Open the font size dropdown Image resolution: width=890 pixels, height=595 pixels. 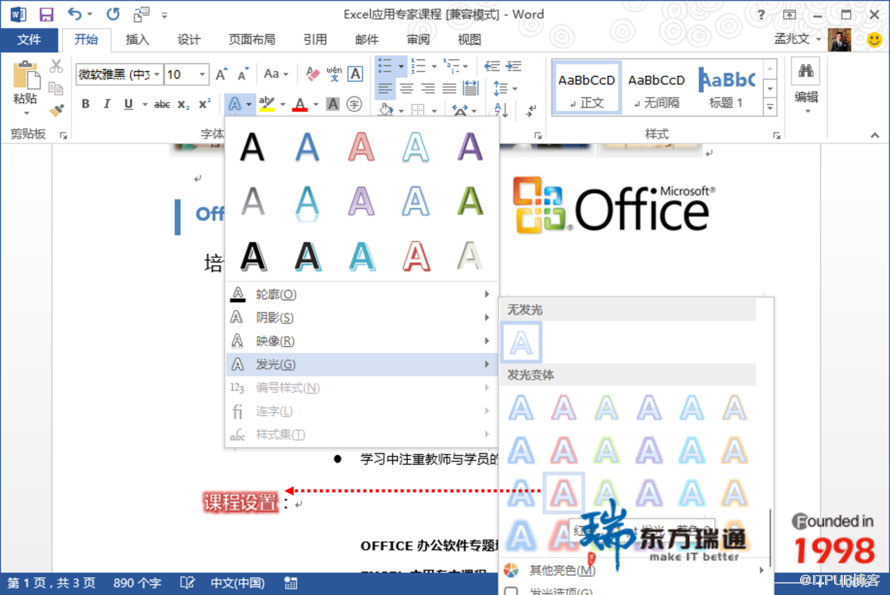(x=201, y=74)
